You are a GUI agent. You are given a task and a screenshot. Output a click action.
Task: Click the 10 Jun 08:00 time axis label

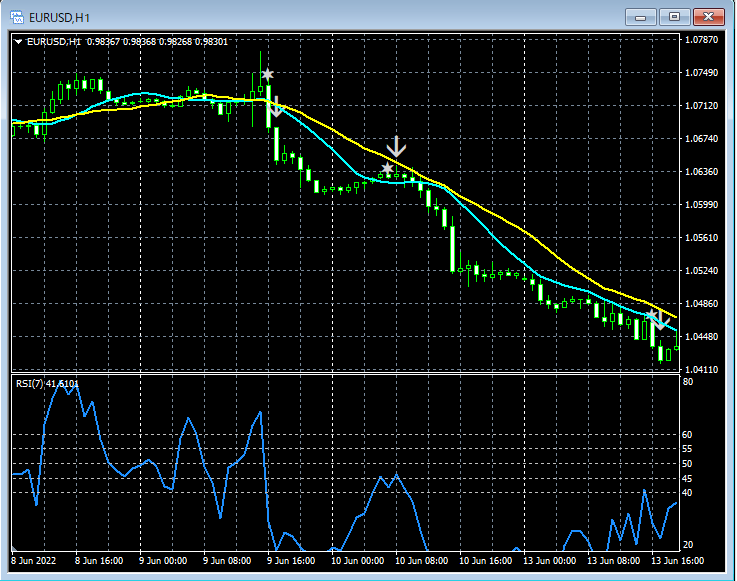click(421, 560)
